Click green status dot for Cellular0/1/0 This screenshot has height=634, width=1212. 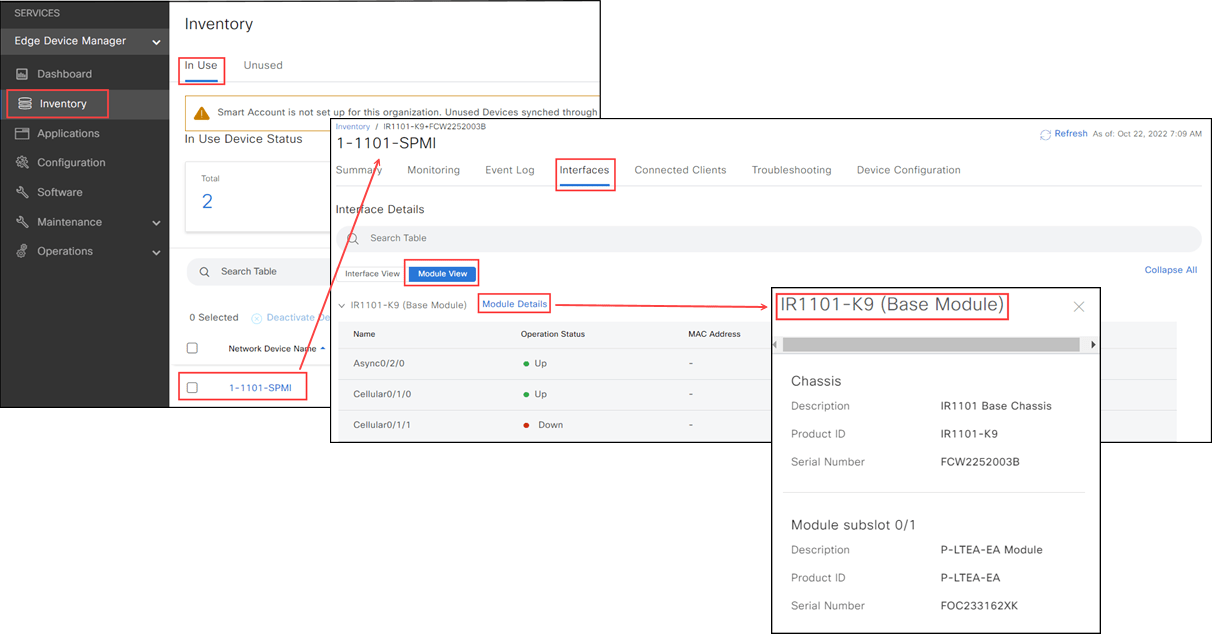[526, 394]
